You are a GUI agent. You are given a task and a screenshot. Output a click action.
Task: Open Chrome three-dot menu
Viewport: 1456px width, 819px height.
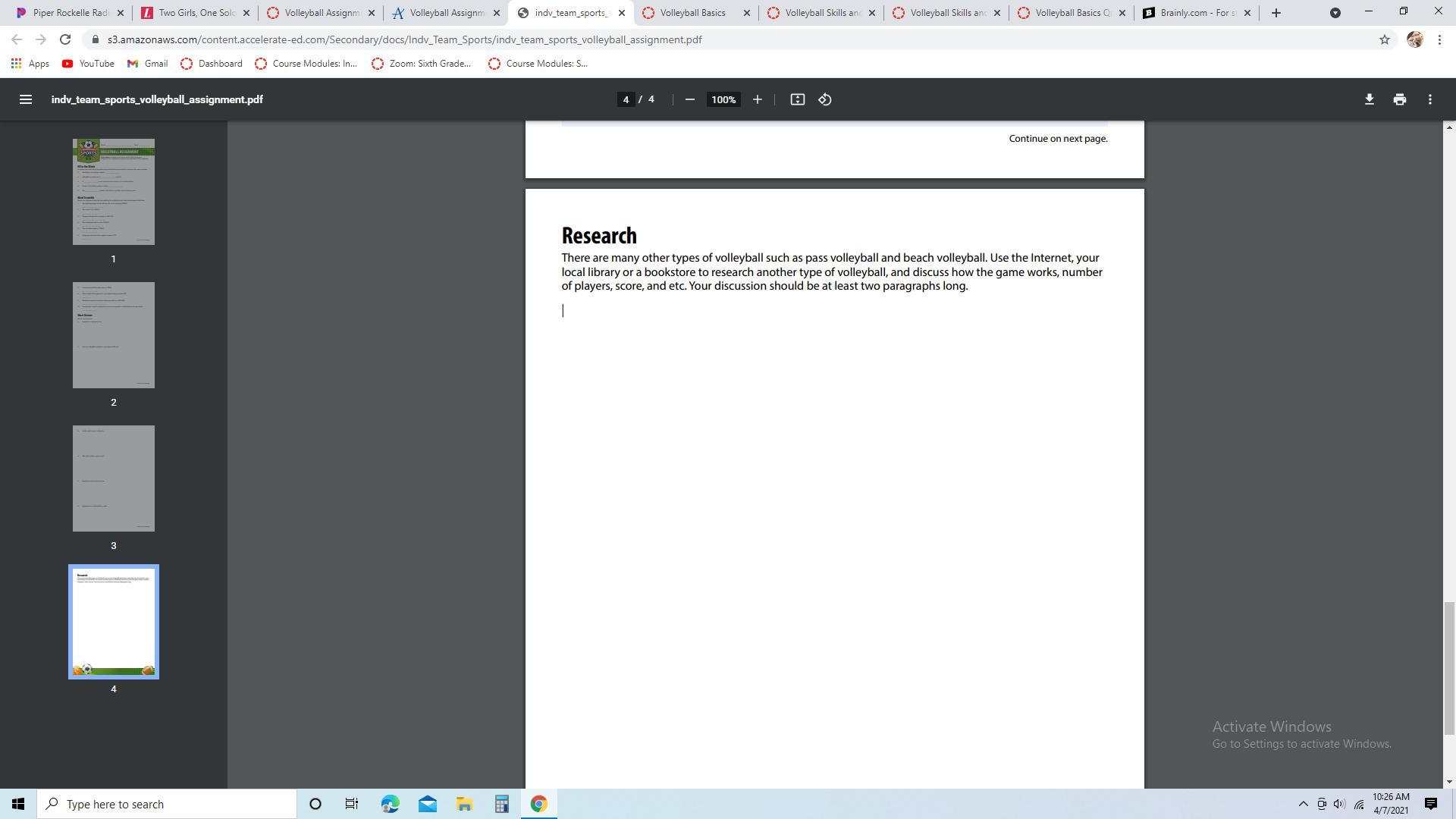tap(1439, 39)
